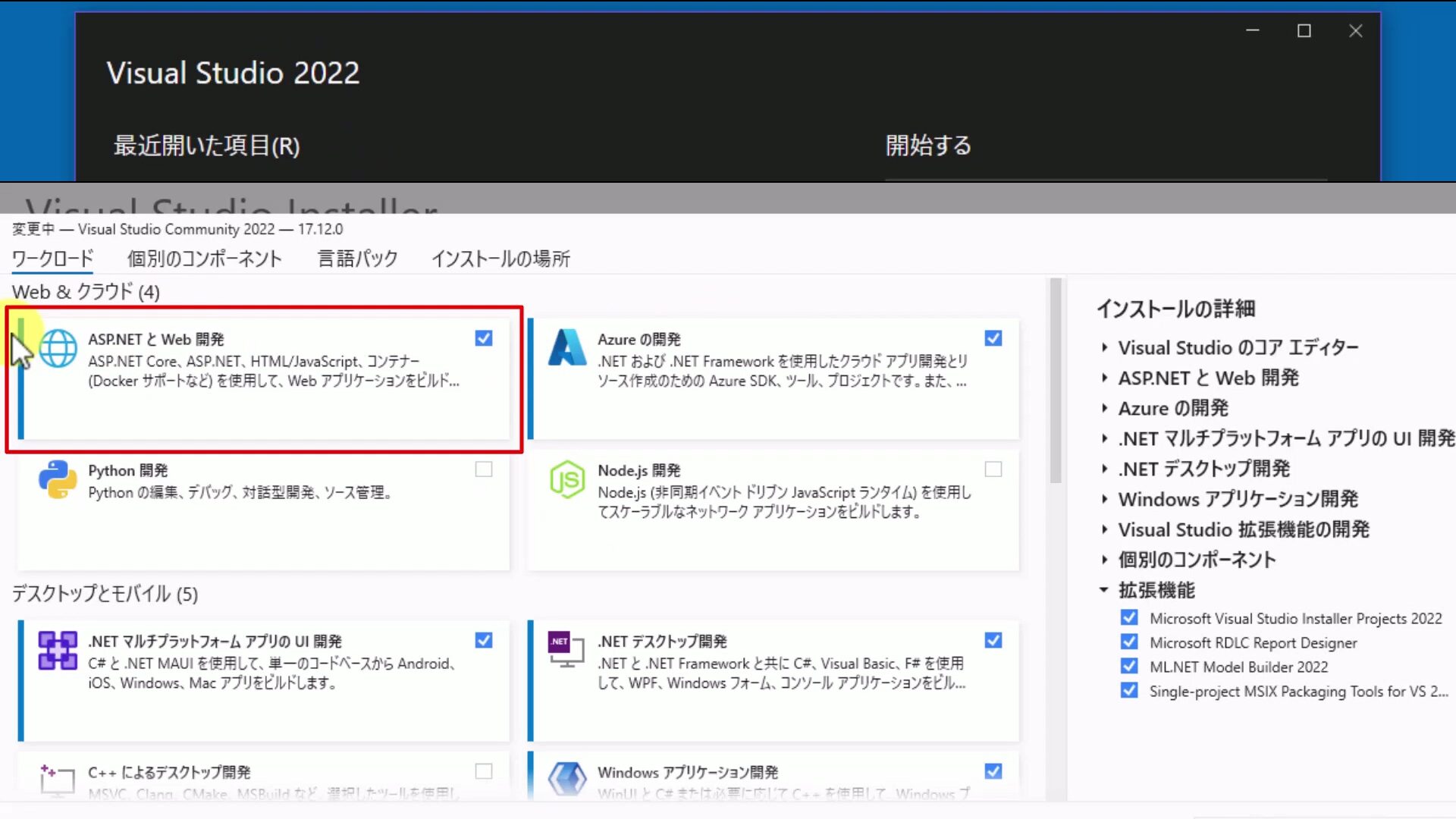The width and height of the screenshot is (1456, 819).
Task: Collapse the 拡張機能 section
Action: [x=1104, y=590]
